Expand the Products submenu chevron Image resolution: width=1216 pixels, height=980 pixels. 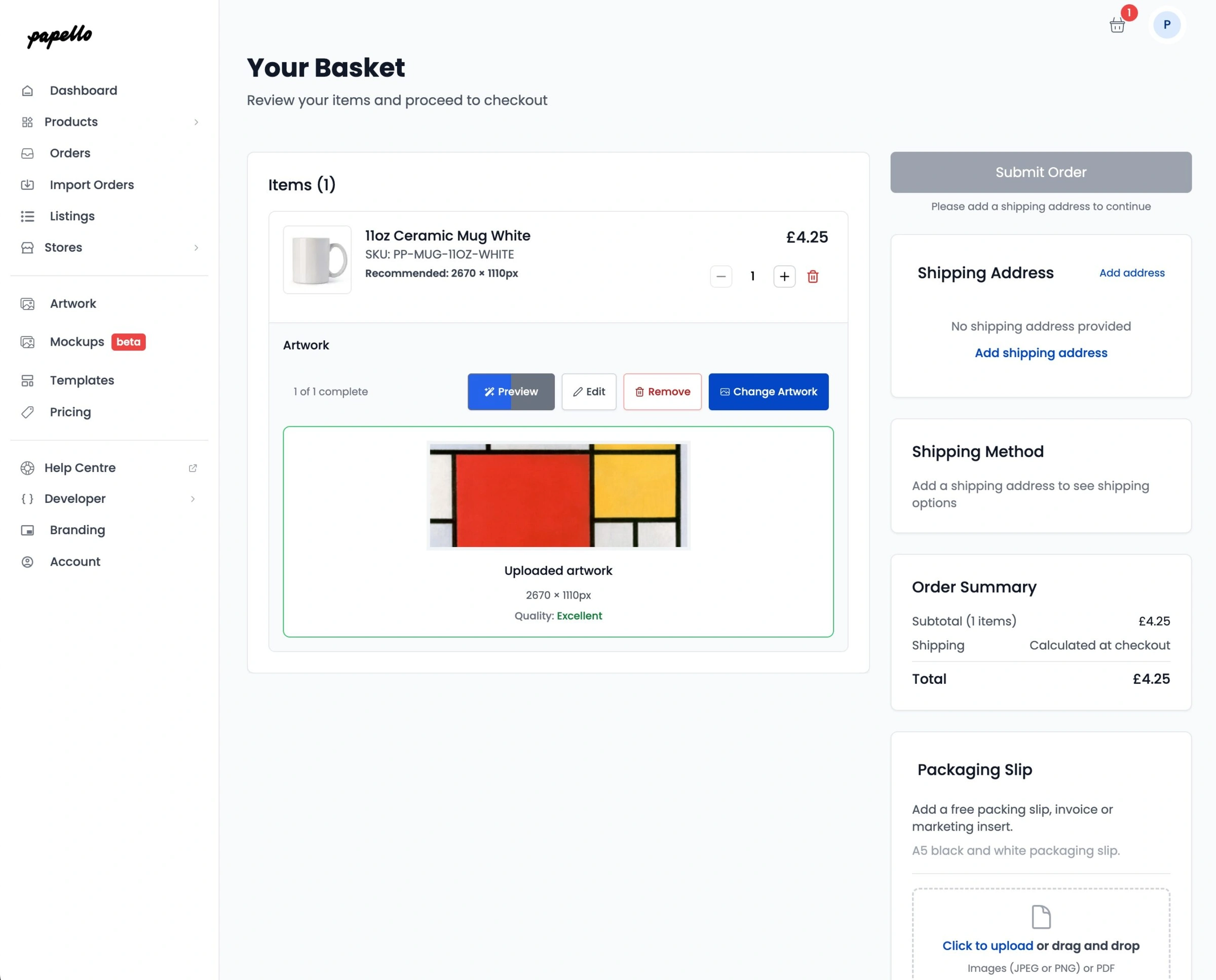pos(196,122)
